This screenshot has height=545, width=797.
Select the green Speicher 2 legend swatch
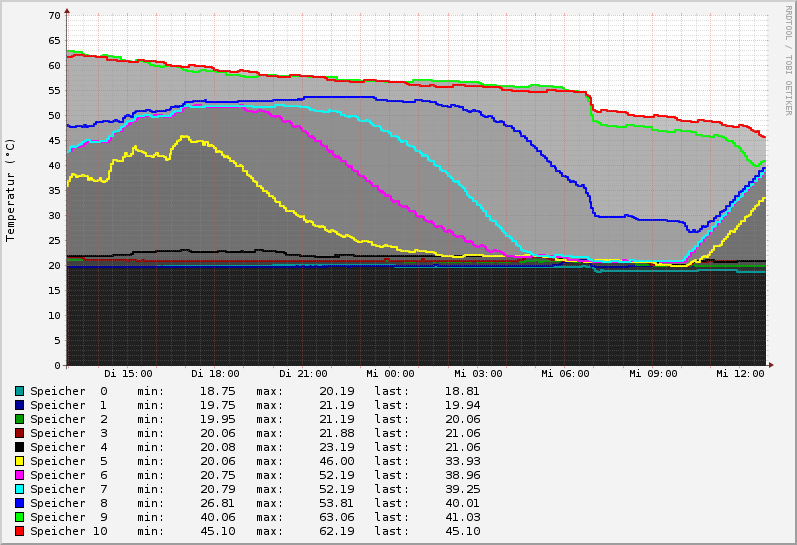click(x=19, y=419)
